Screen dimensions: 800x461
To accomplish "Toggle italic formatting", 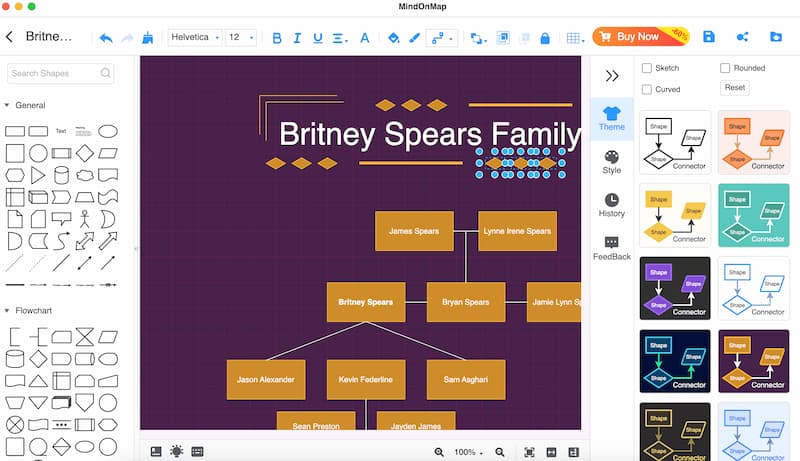I will click(x=297, y=38).
